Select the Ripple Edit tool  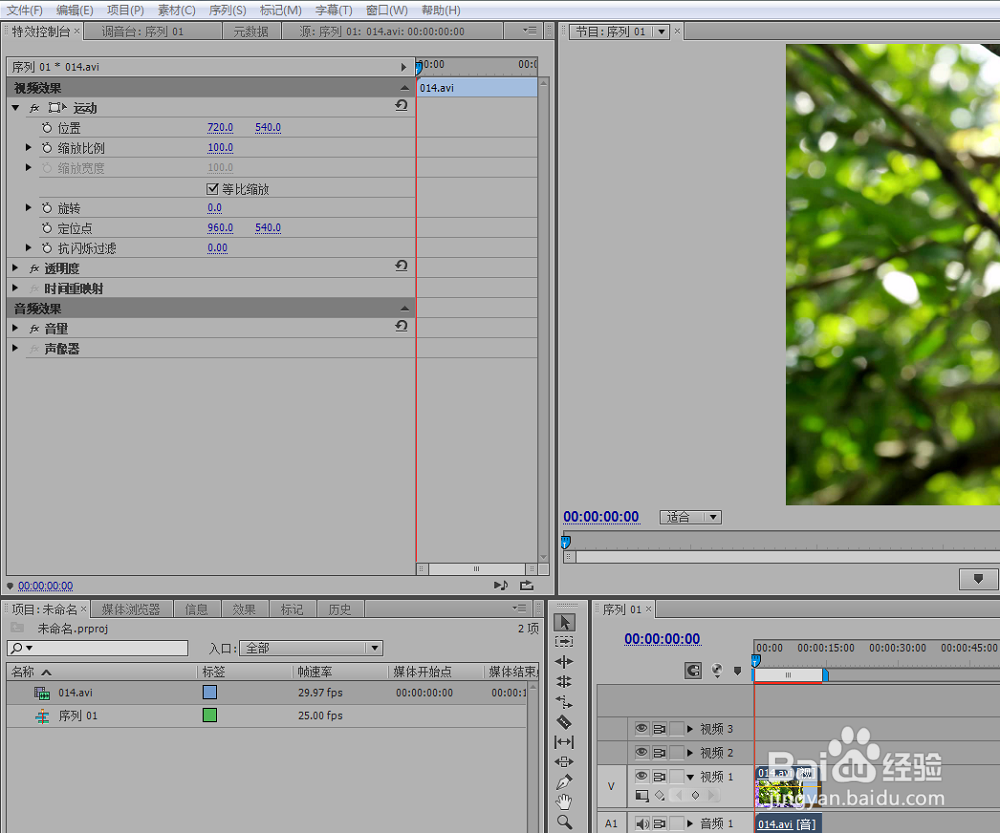[x=564, y=661]
